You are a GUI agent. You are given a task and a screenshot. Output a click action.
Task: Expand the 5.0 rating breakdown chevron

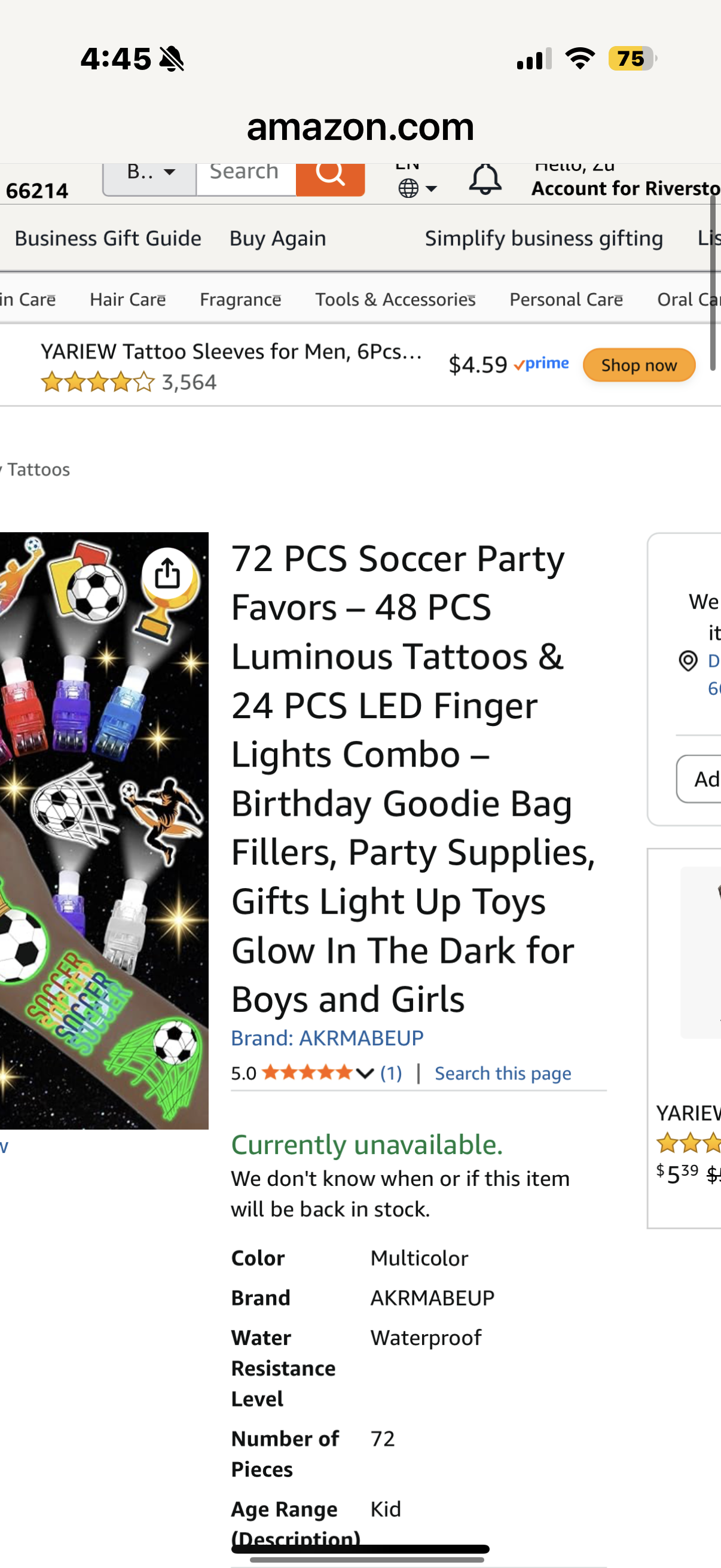click(364, 1073)
